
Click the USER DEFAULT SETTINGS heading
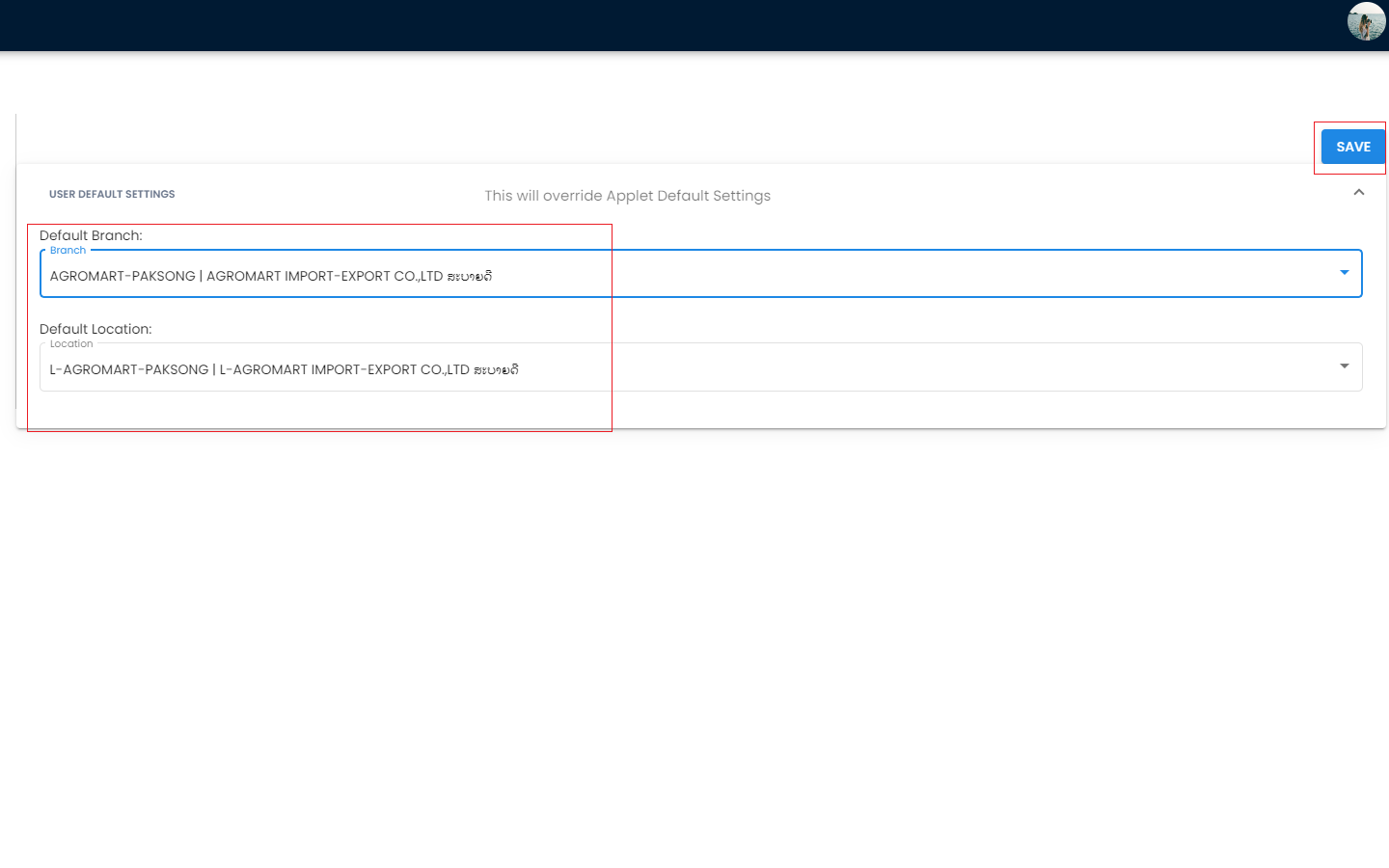[112, 195]
